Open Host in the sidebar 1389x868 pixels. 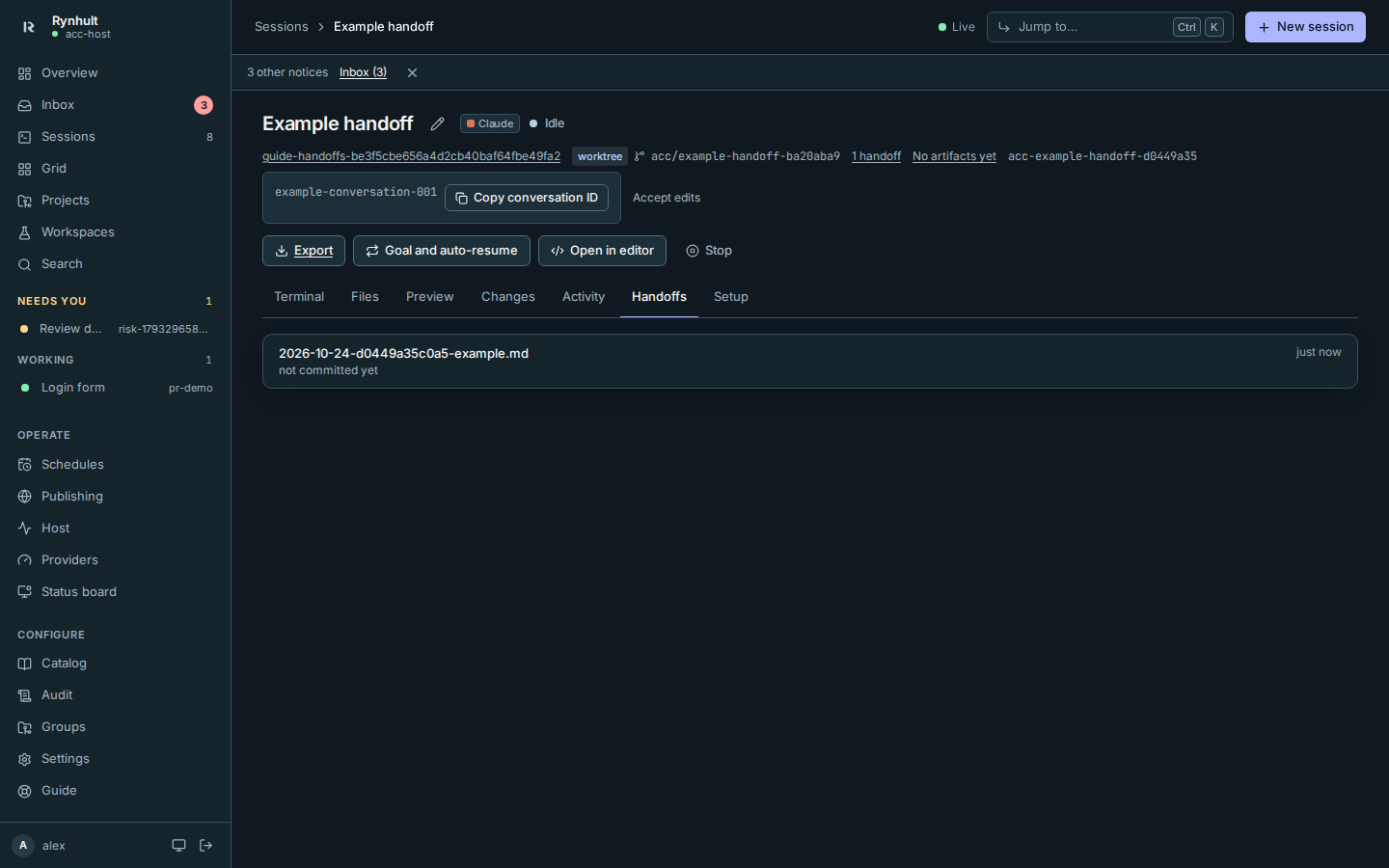pyautogui.click(x=115, y=529)
